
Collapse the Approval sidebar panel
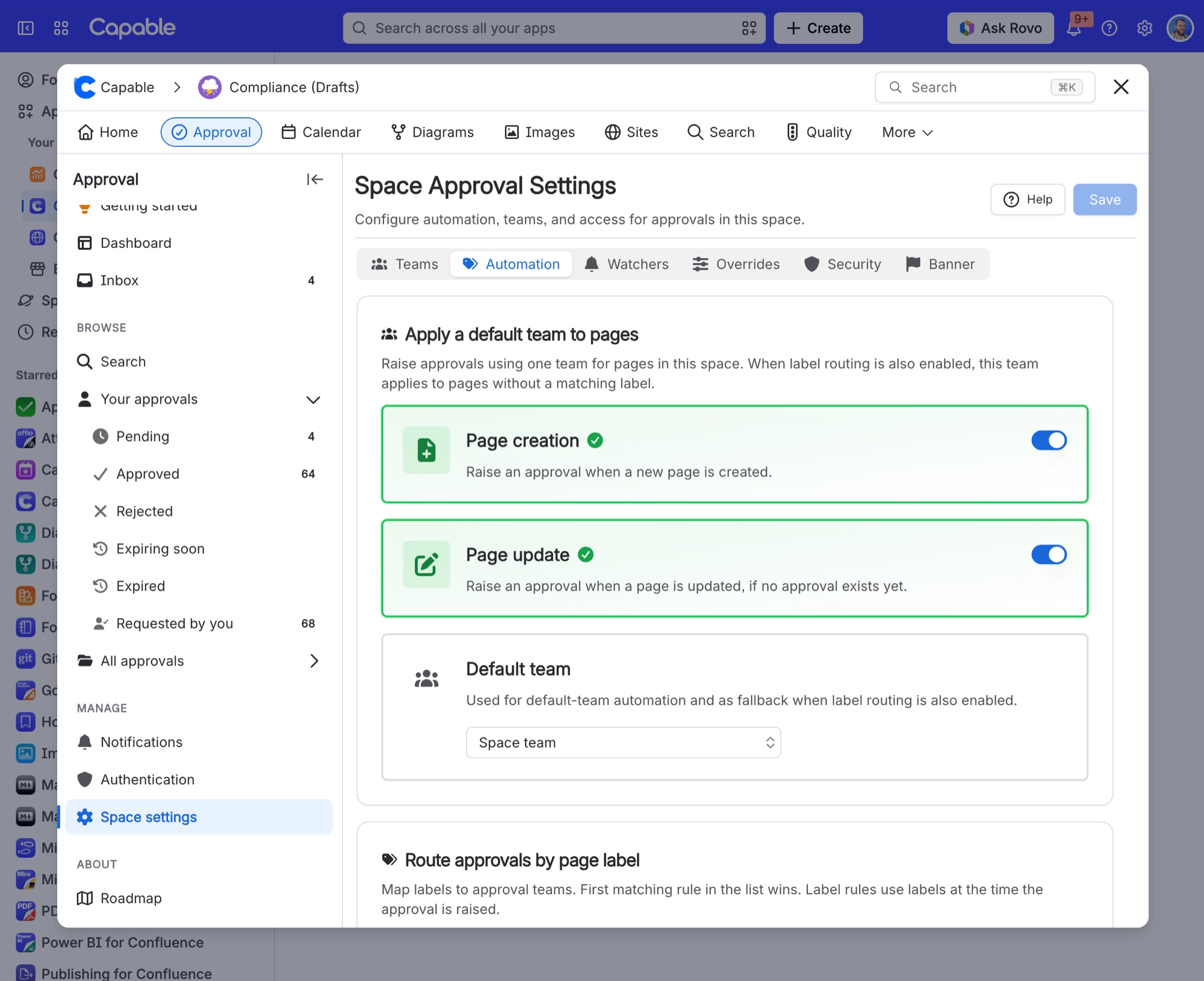(x=314, y=179)
